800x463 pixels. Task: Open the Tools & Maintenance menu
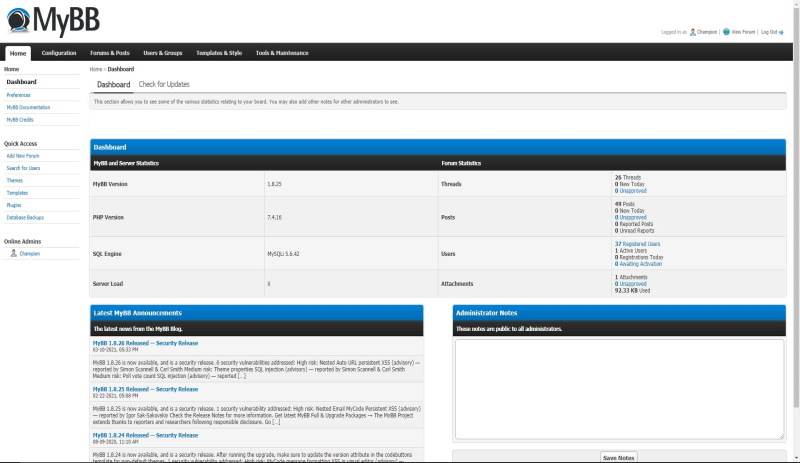click(282, 53)
